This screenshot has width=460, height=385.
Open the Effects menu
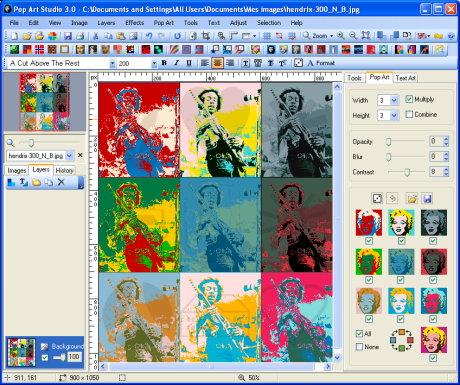134,23
